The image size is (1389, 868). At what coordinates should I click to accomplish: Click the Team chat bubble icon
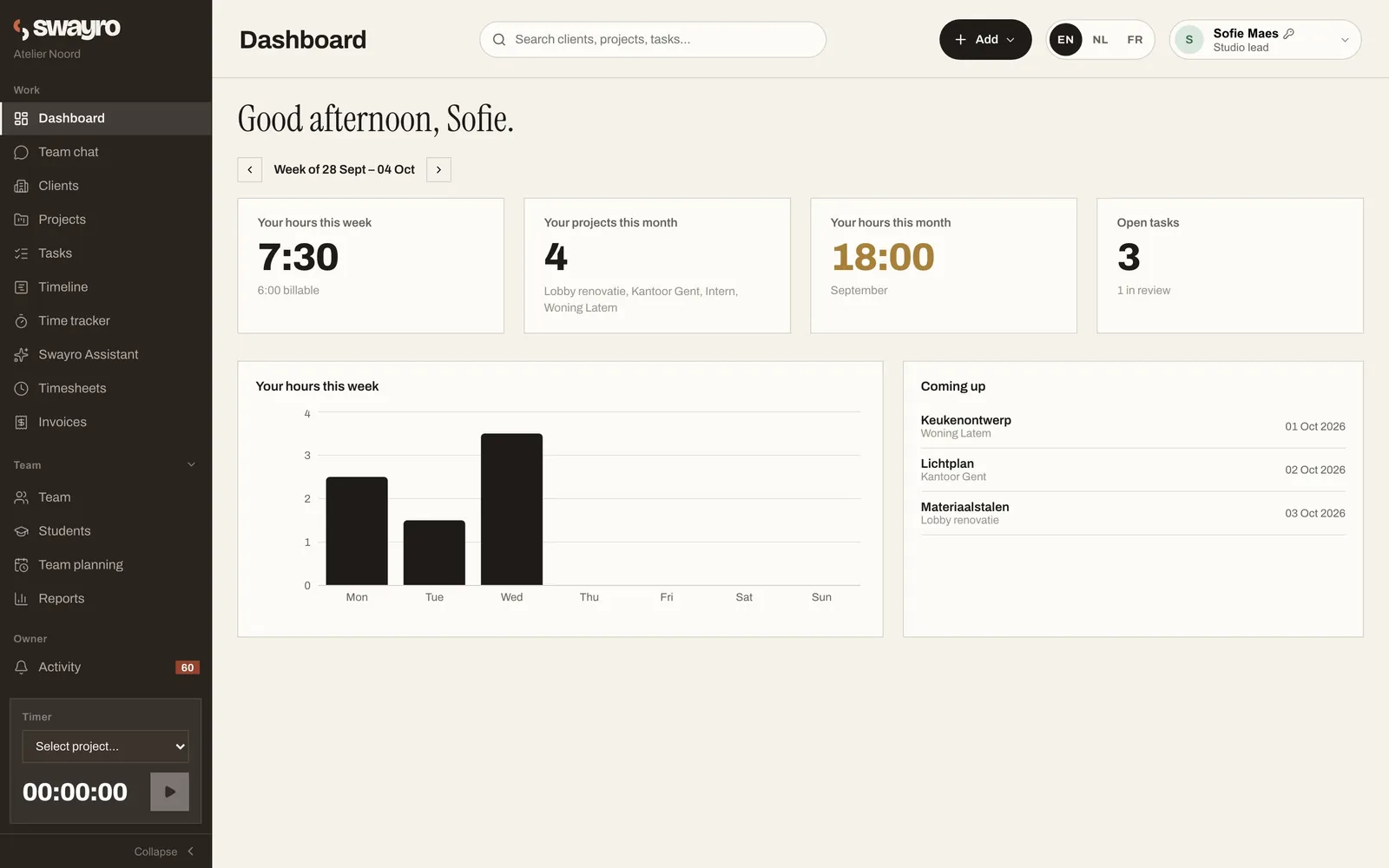[x=21, y=152]
